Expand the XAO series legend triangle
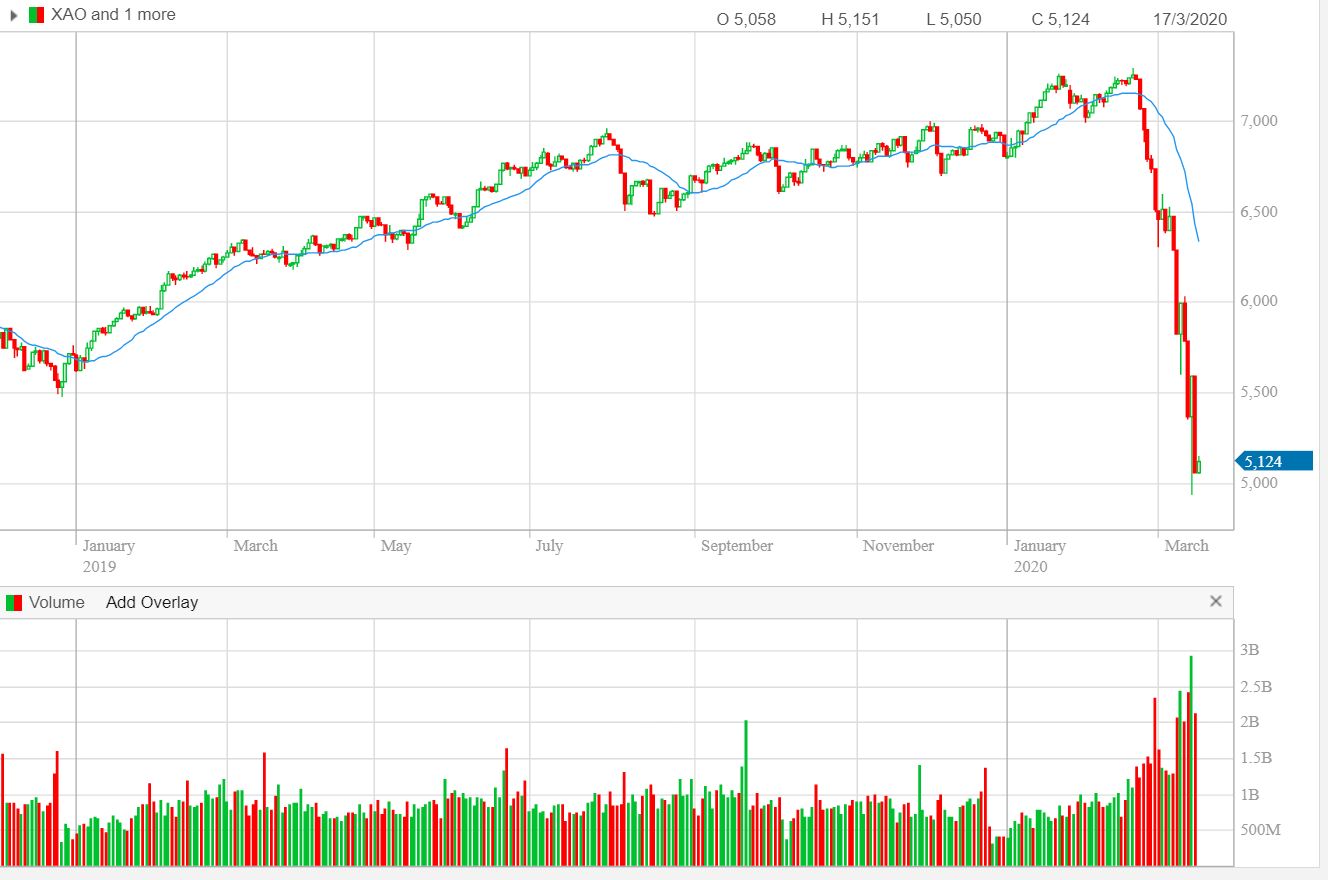Image resolution: width=1328 pixels, height=880 pixels. tap(14, 15)
